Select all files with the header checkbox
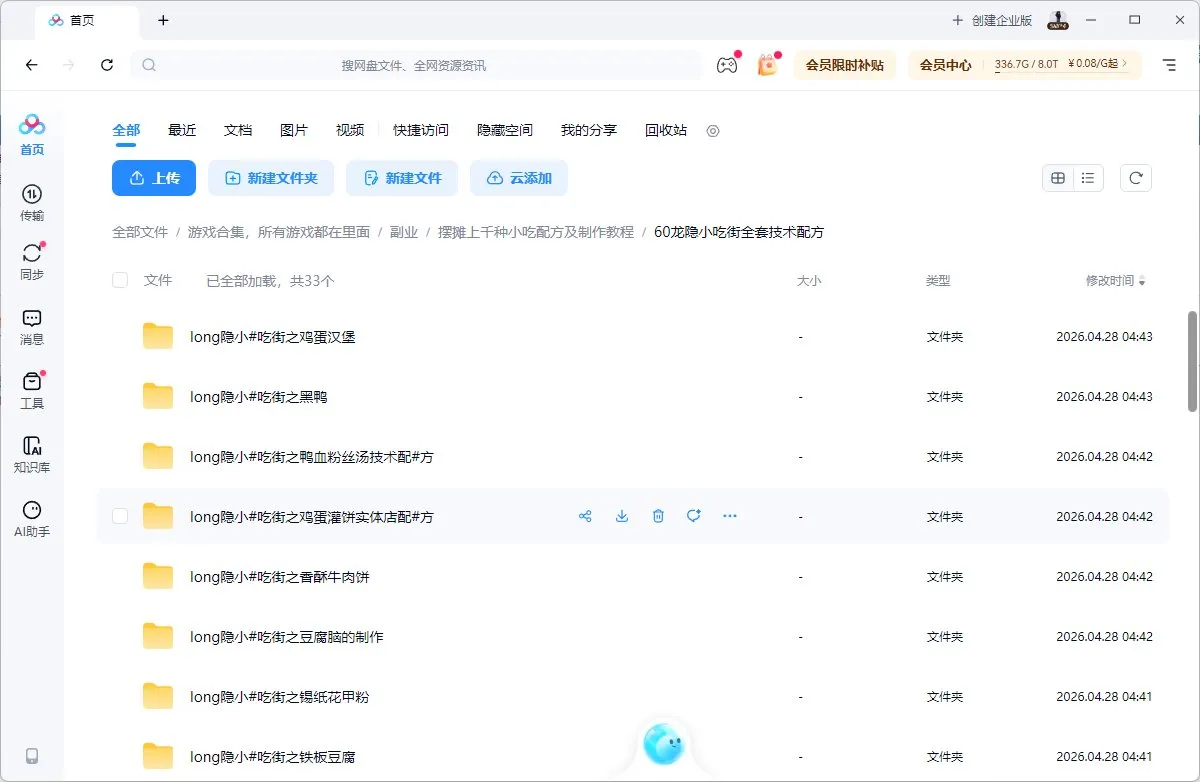1200x782 pixels. (x=119, y=280)
